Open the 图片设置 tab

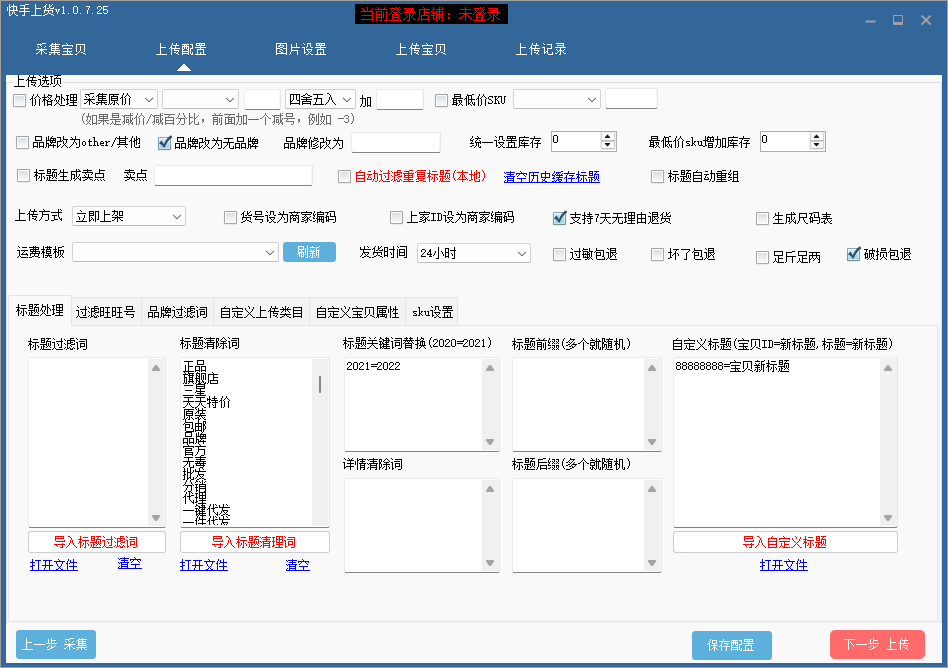pos(299,47)
